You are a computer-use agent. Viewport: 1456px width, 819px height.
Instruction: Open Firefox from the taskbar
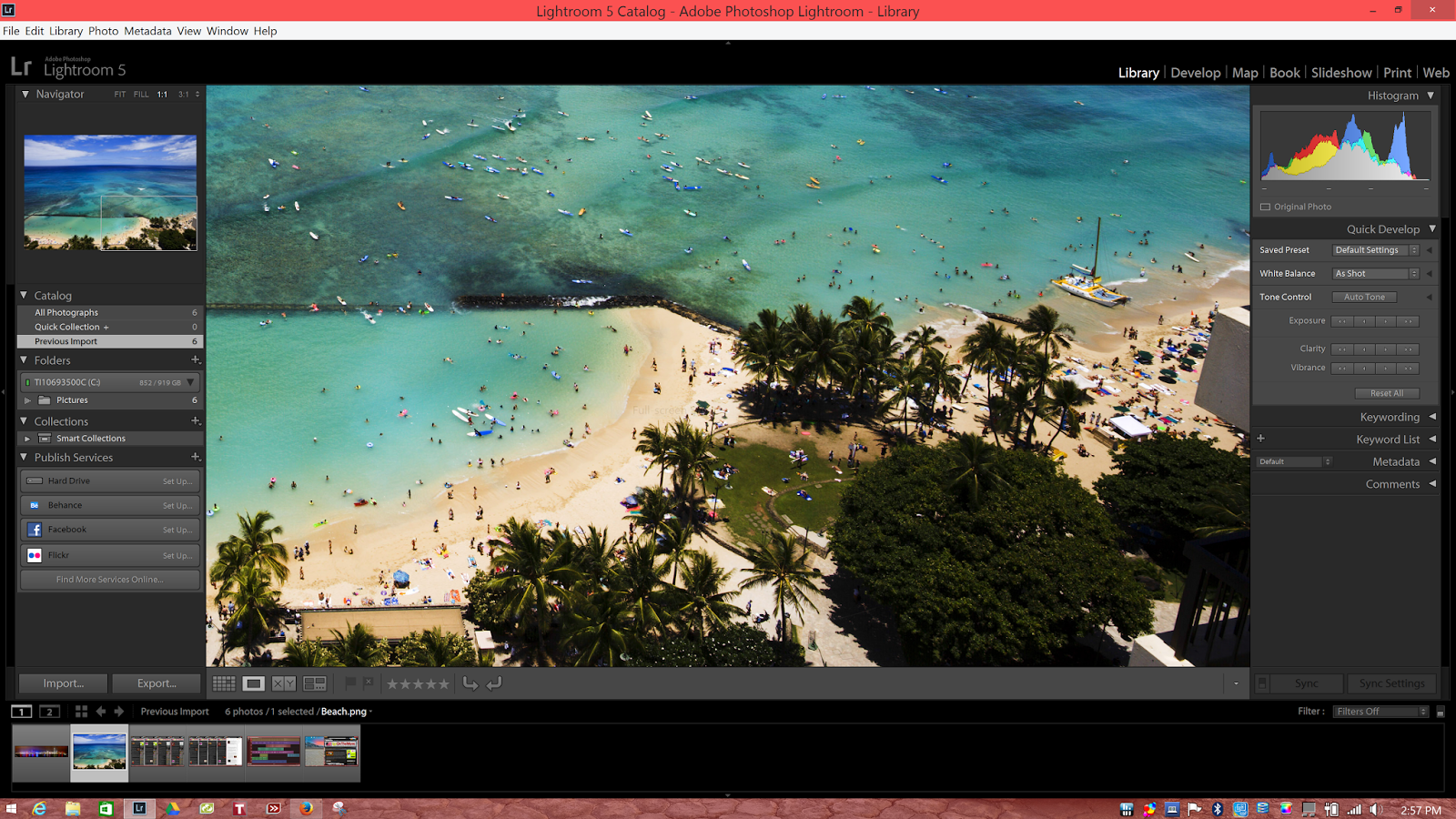click(x=307, y=808)
